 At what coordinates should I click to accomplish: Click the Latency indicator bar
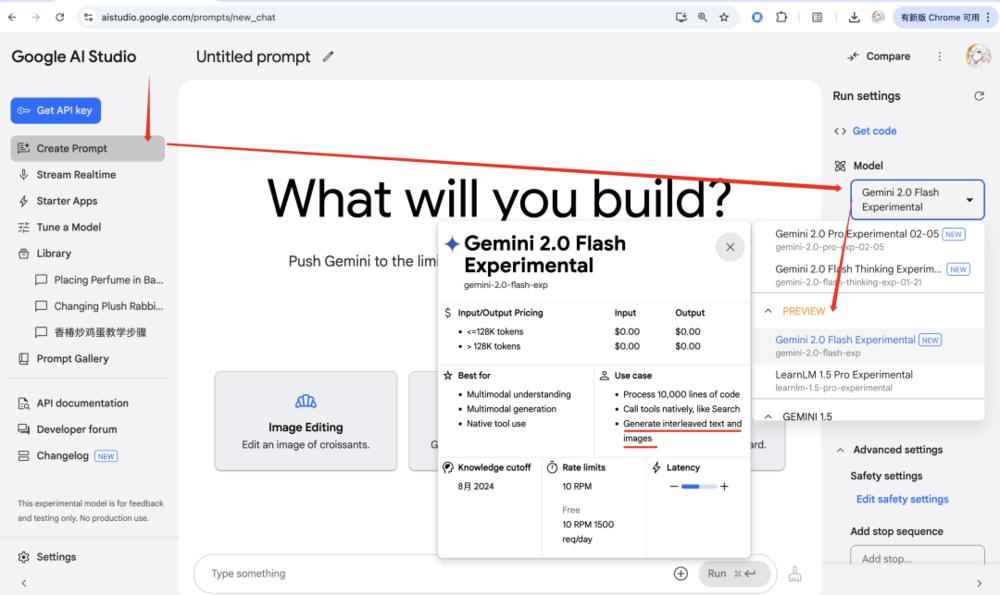coord(698,487)
